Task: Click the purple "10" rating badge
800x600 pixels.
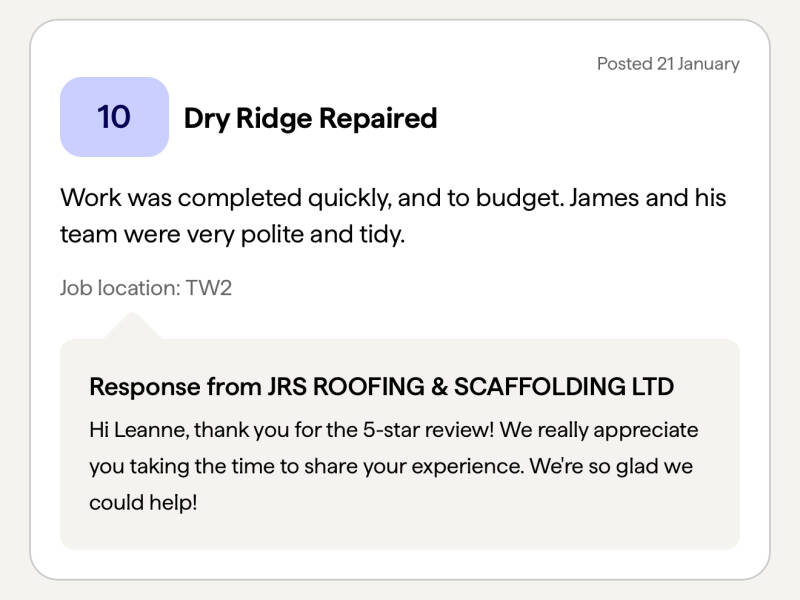Action: pos(114,117)
